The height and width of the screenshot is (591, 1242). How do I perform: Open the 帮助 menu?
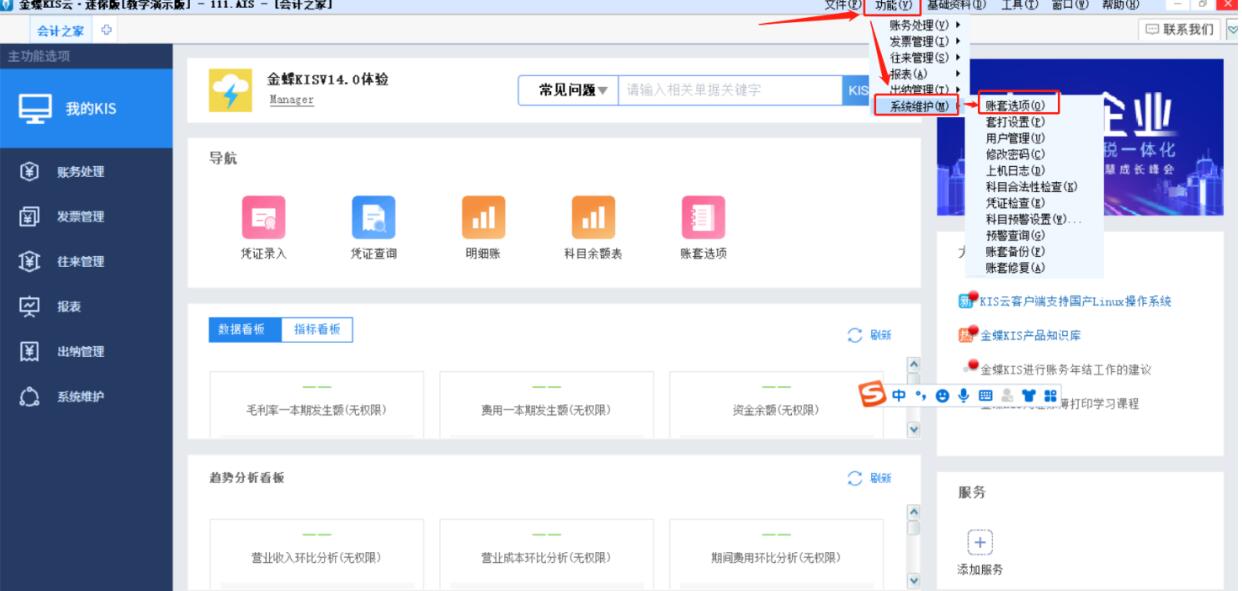1120,6
